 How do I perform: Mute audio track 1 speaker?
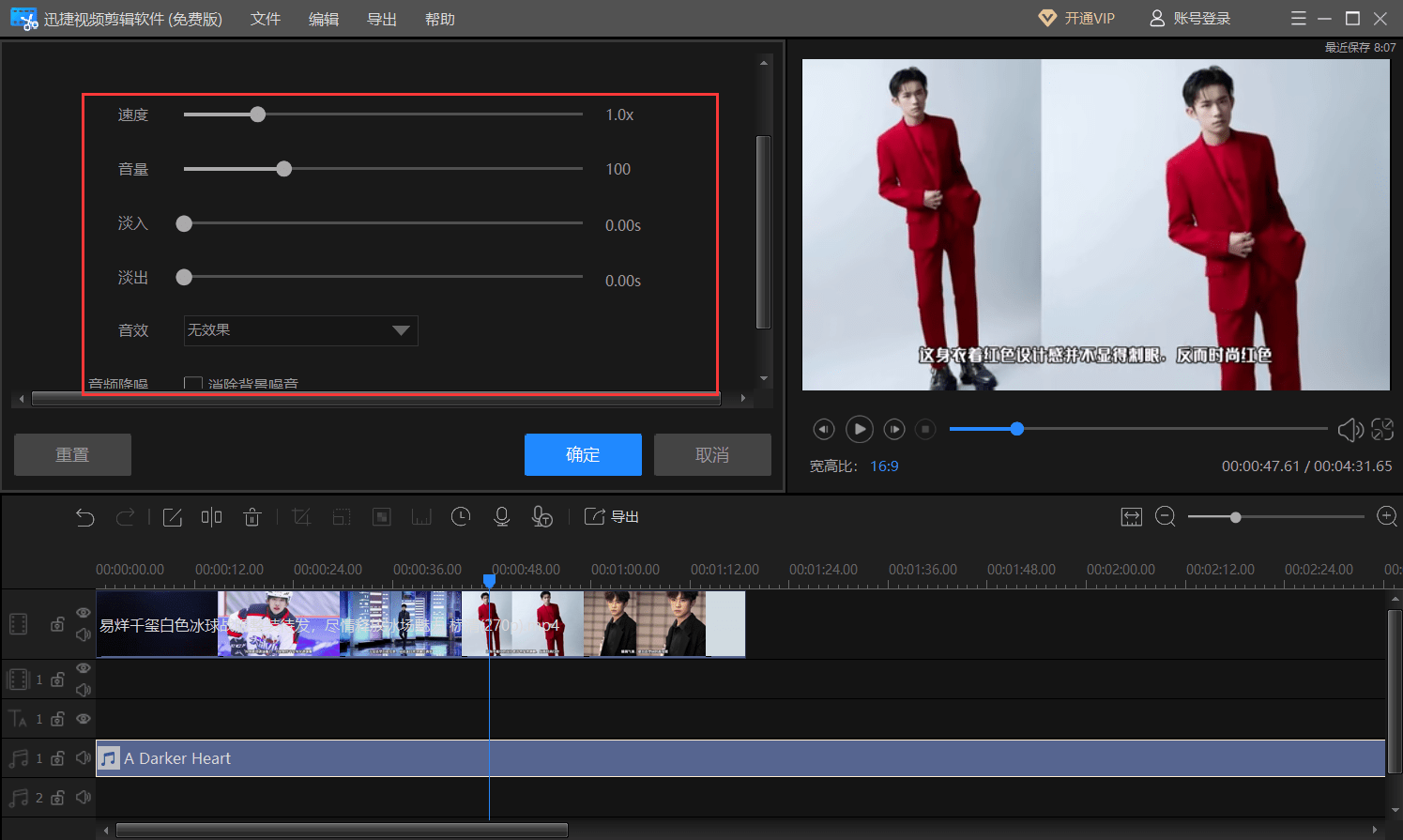click(x=84, y=757)
